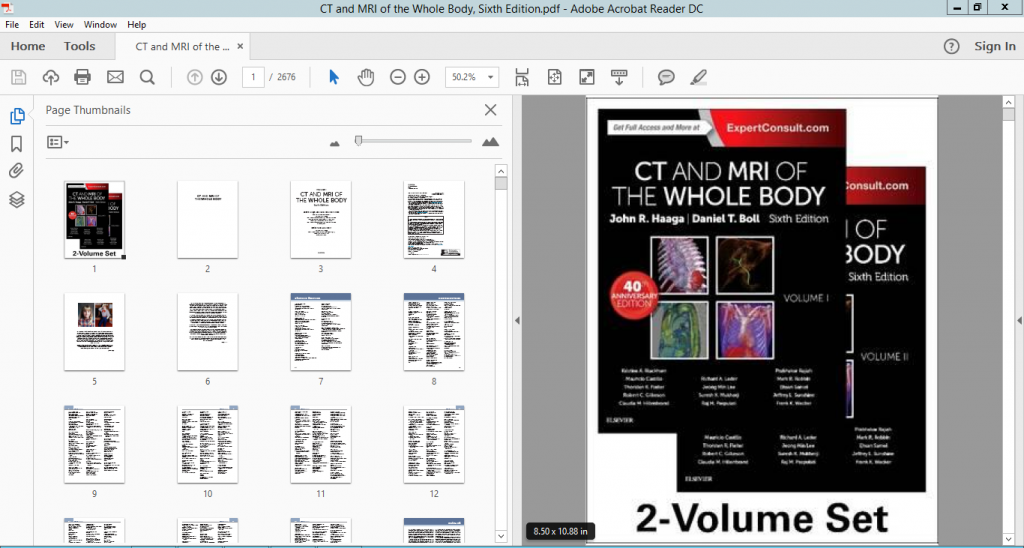Switch to the Home tab
This screenshot has height=548, width=1024.
coord(28,46)
